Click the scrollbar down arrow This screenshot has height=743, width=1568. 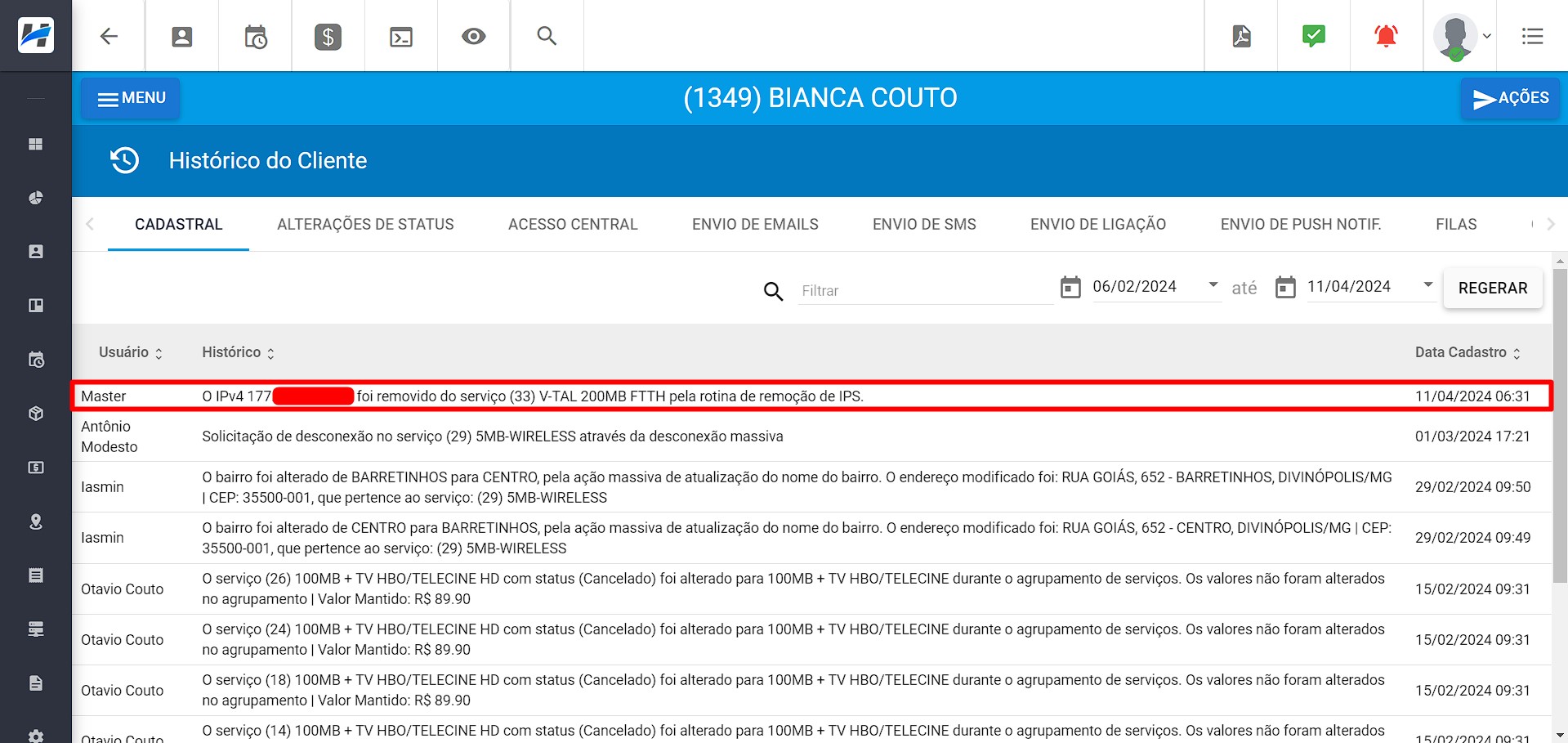(x=1560, y=736)
